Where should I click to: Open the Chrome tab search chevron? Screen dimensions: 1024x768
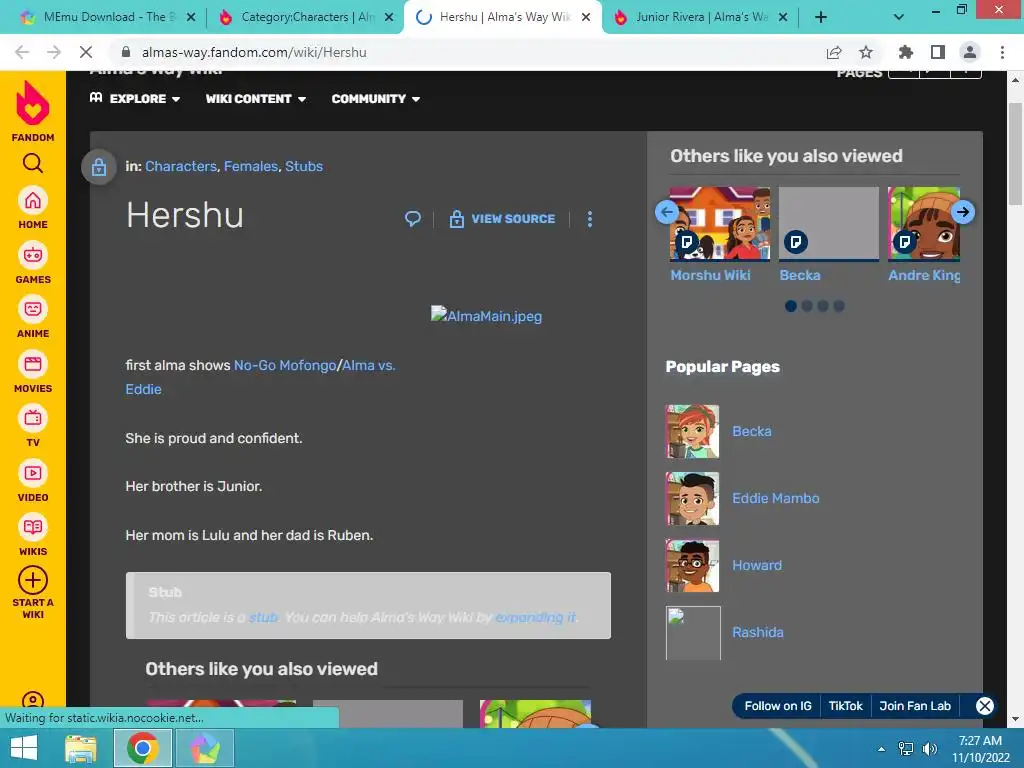pos(899,17)
